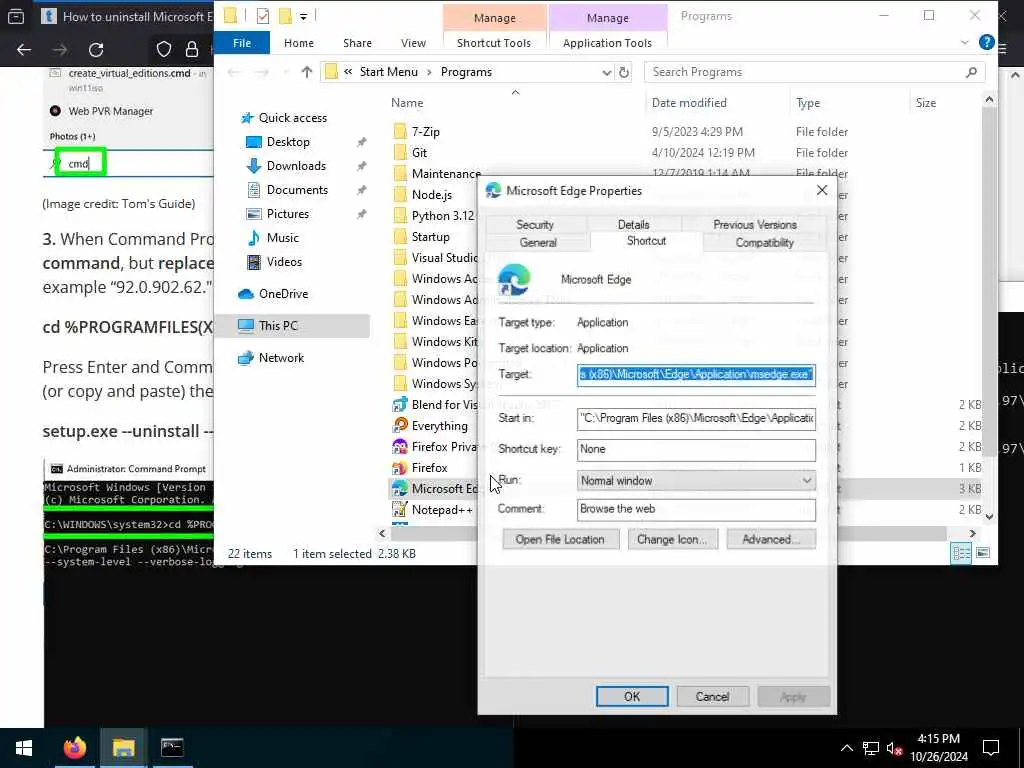Screen dimensions: 1024x768
Task: Click the Firefox icon on the taskbar
Action: [74, 747]
